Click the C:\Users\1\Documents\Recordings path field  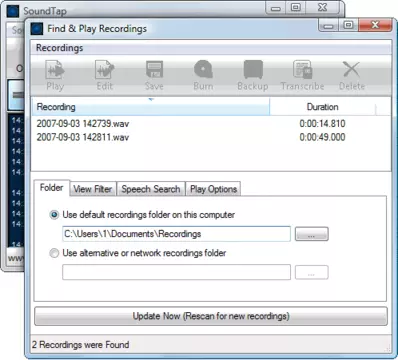[x=176, y=234]
